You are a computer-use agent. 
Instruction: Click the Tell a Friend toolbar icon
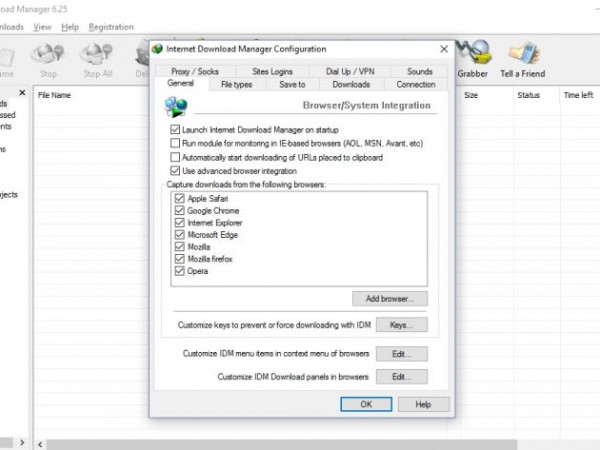523,58
